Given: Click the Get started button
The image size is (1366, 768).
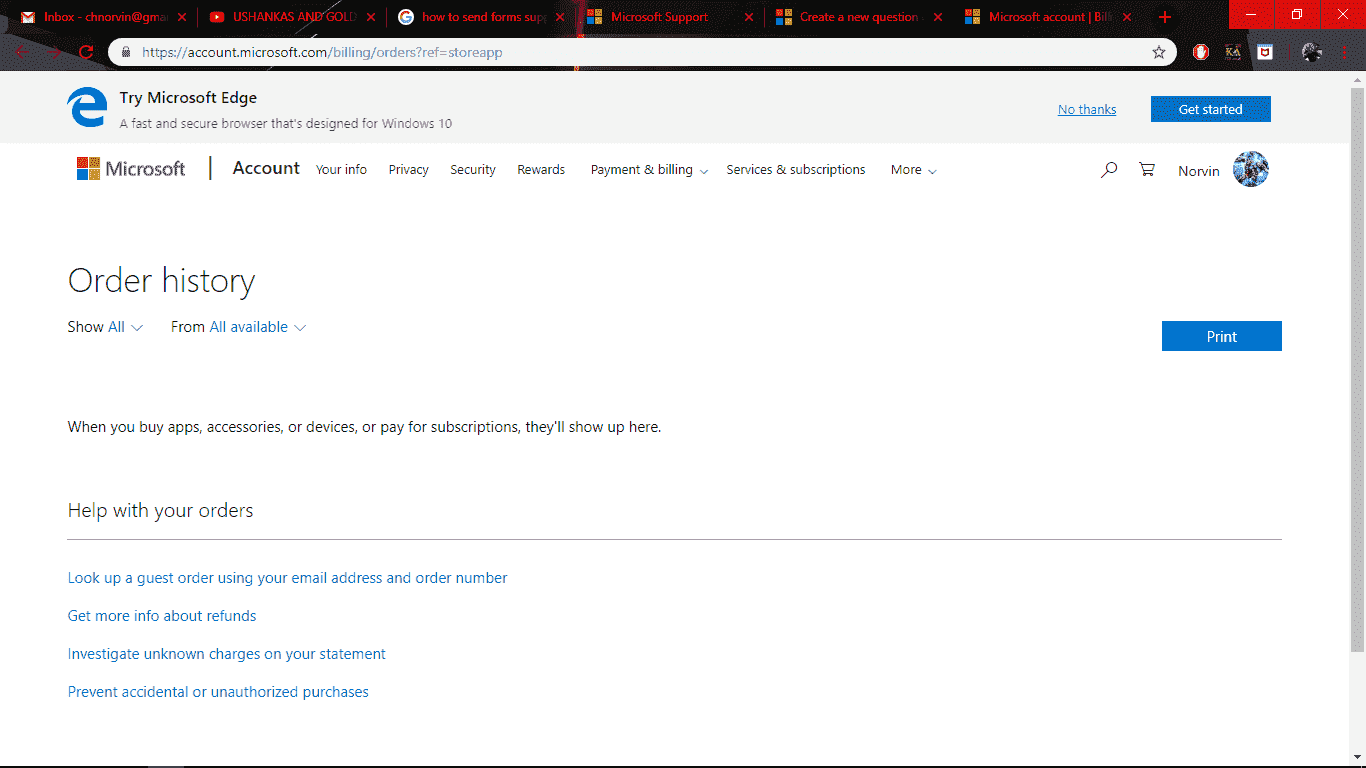Looking at the screenshot, I should click(x=1210, y=109).
